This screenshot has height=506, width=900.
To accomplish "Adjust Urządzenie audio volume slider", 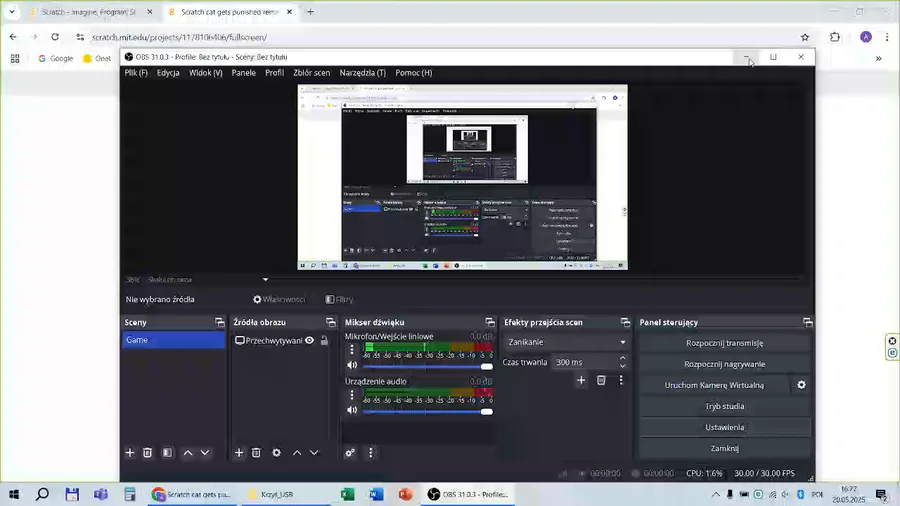I will coord(428,411).
